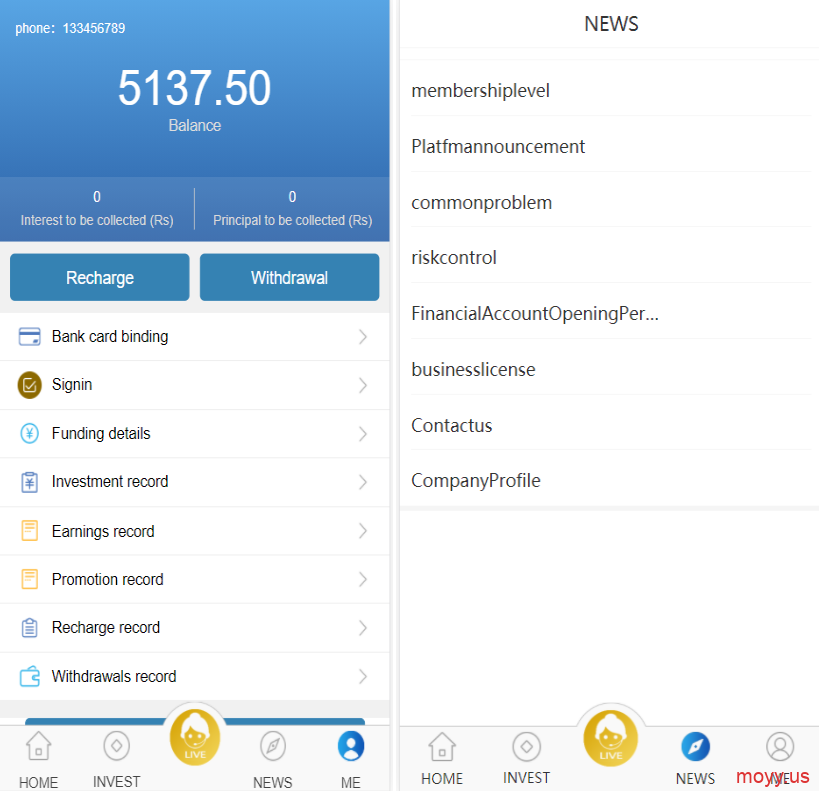Select NEWS tab label in left screen

pyautogui.click(x=273, y=782)
